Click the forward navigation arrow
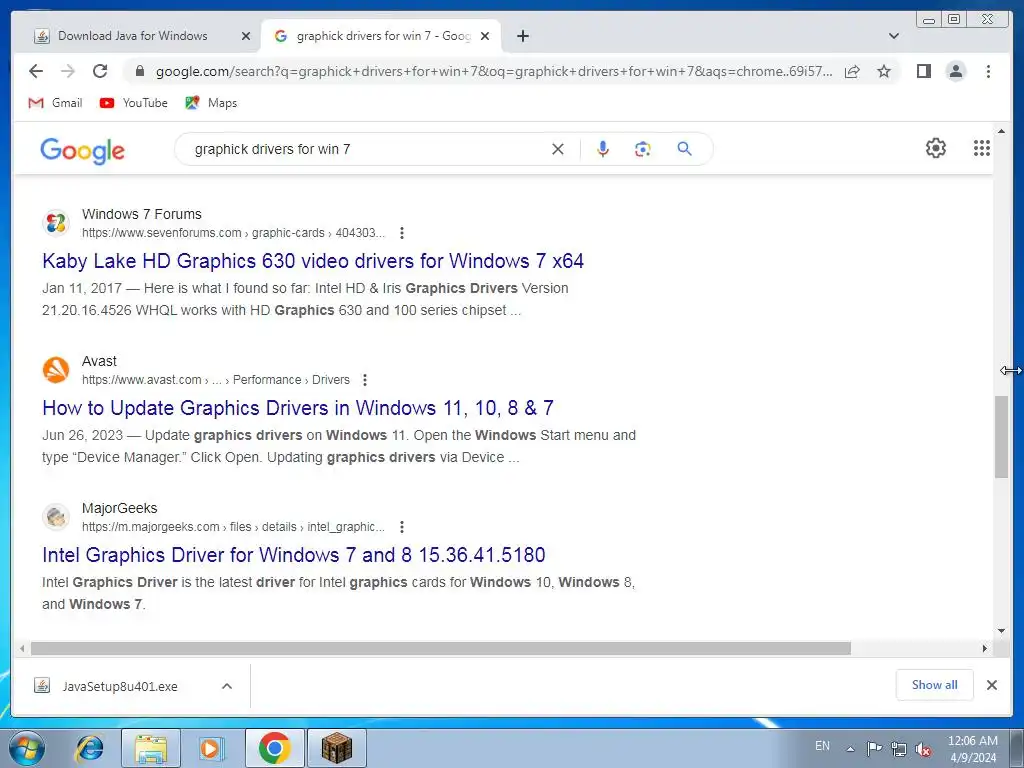This screenshot has width=1024, height=768. tap(67, 71)
